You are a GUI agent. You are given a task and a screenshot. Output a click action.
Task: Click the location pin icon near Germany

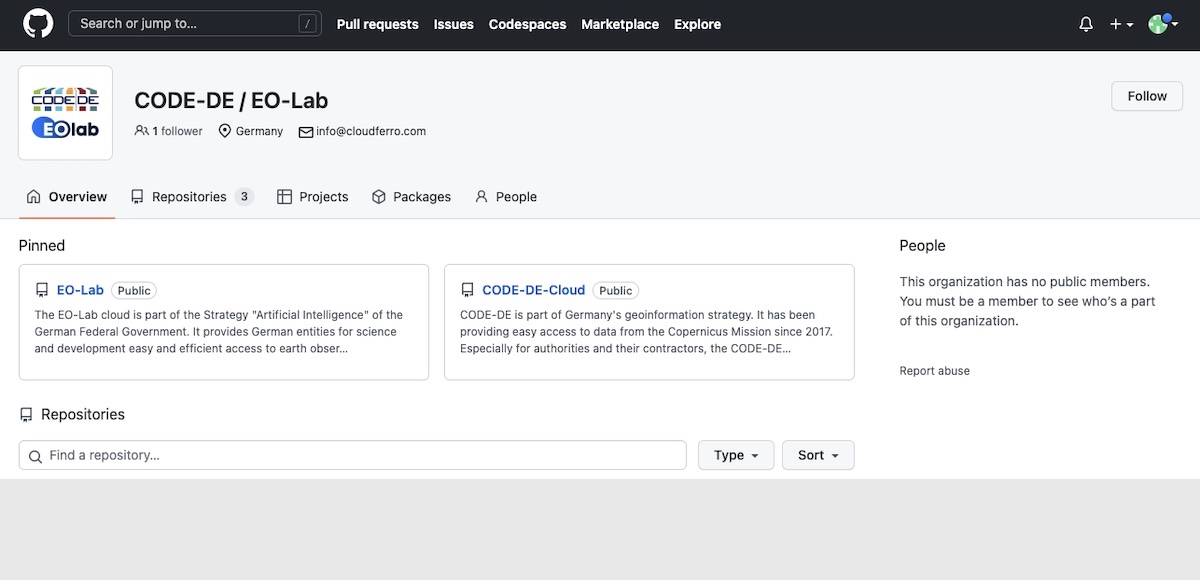pyautogui.click(x=224, y=130)
